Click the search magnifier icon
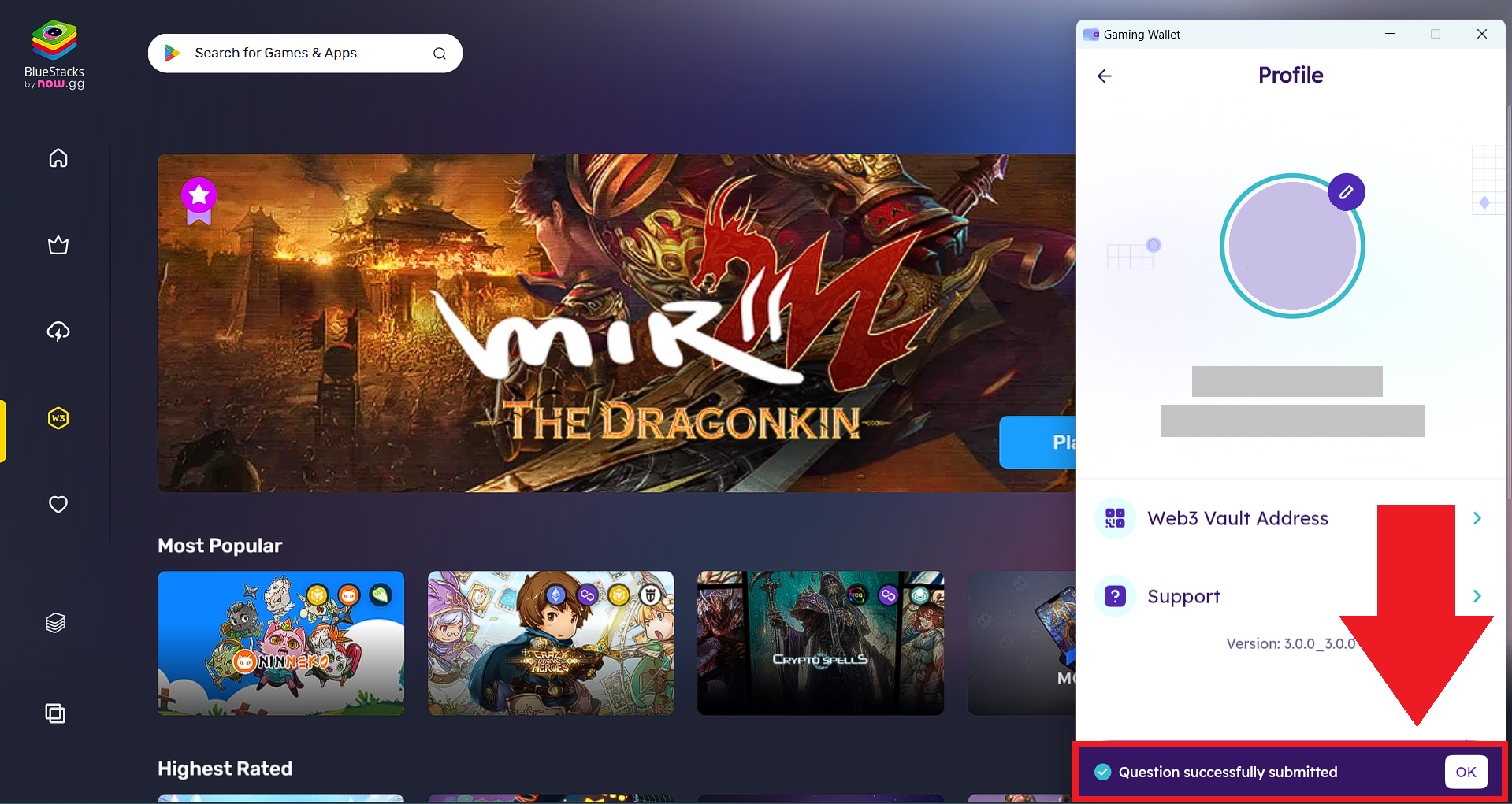The height and width of the screenshot is (804, 1512). 440,54
